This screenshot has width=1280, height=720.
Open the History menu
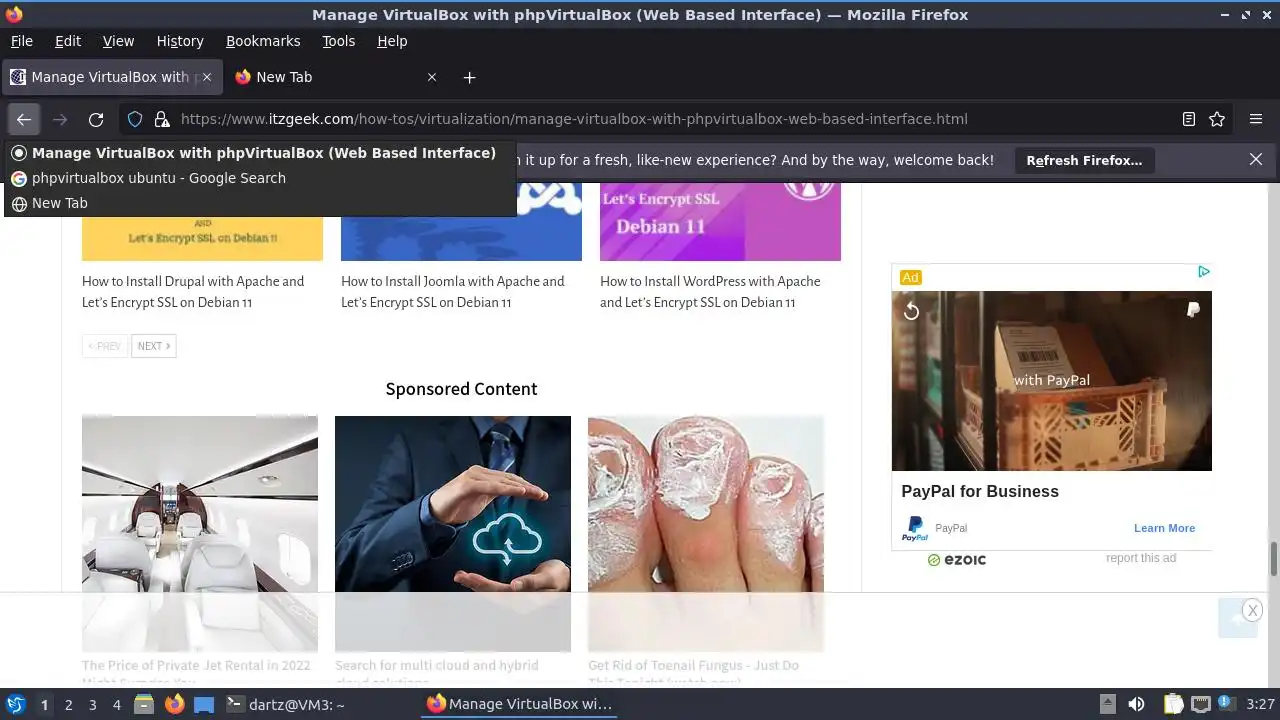click(x=180, y=41)
